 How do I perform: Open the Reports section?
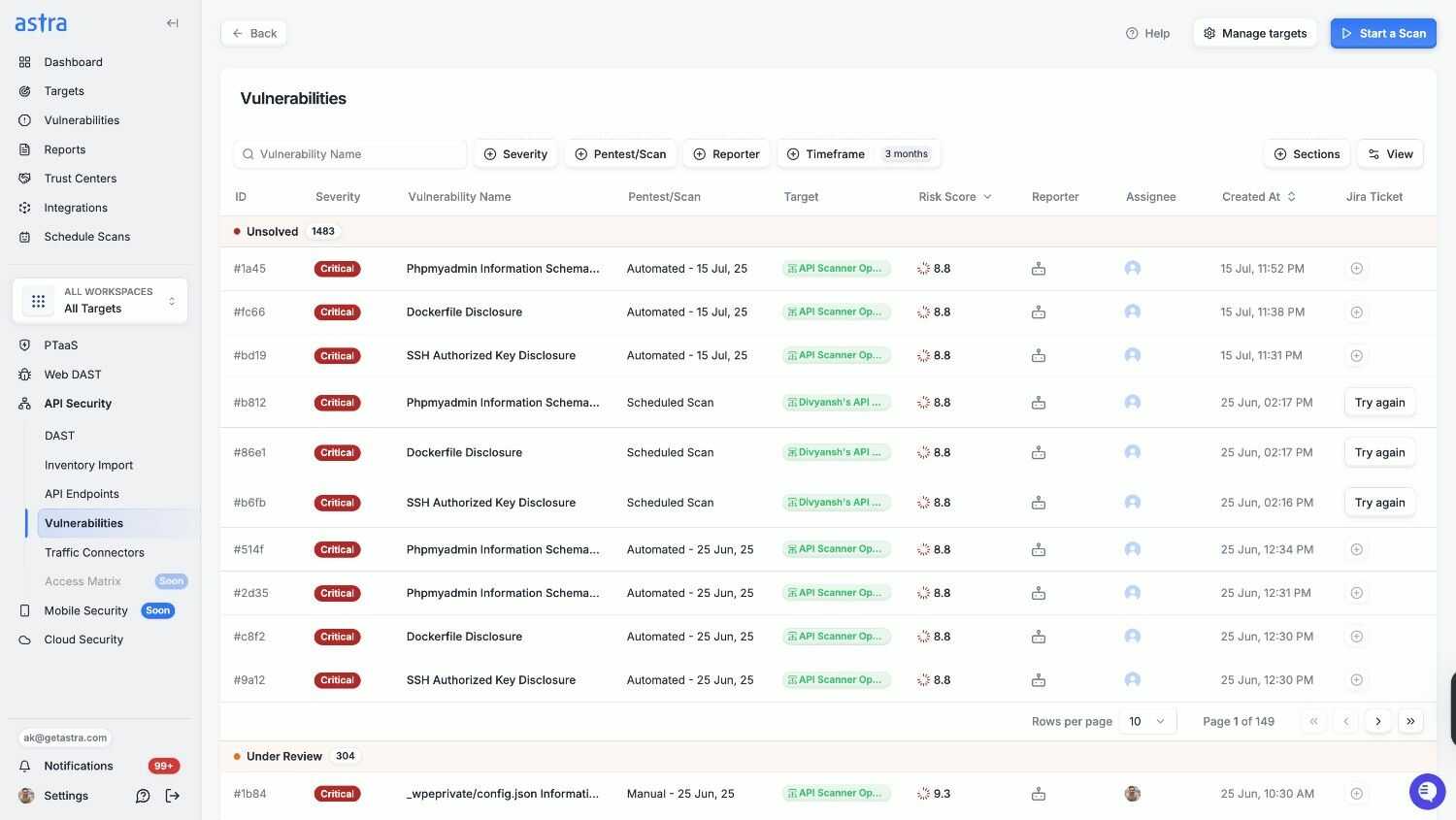point(64,148)
